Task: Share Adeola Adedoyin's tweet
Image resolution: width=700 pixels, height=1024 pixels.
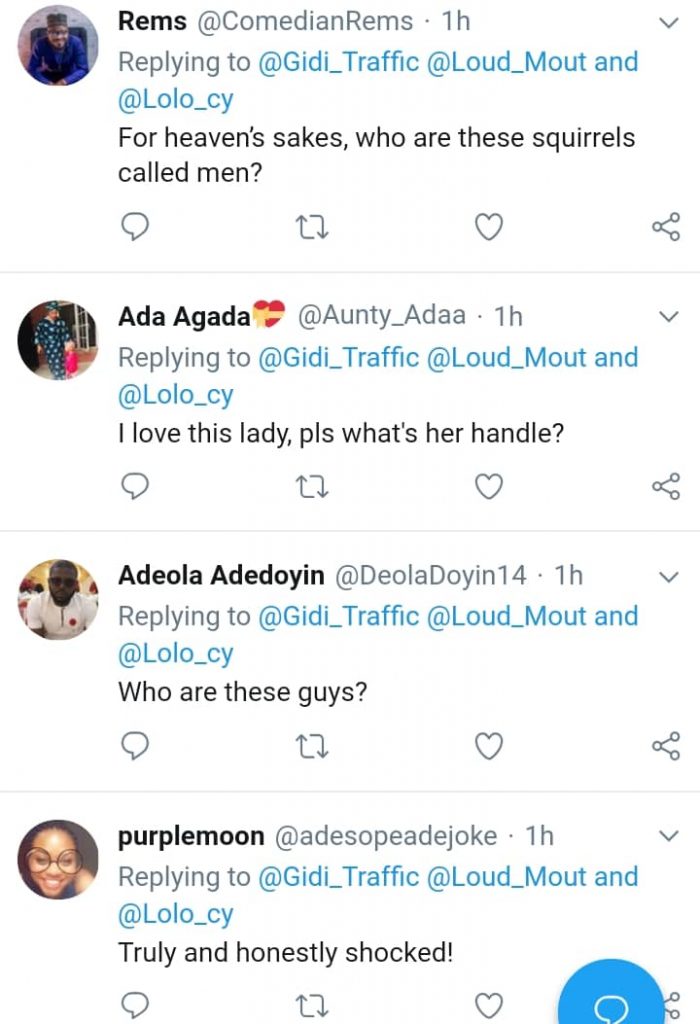Action: 665,745
